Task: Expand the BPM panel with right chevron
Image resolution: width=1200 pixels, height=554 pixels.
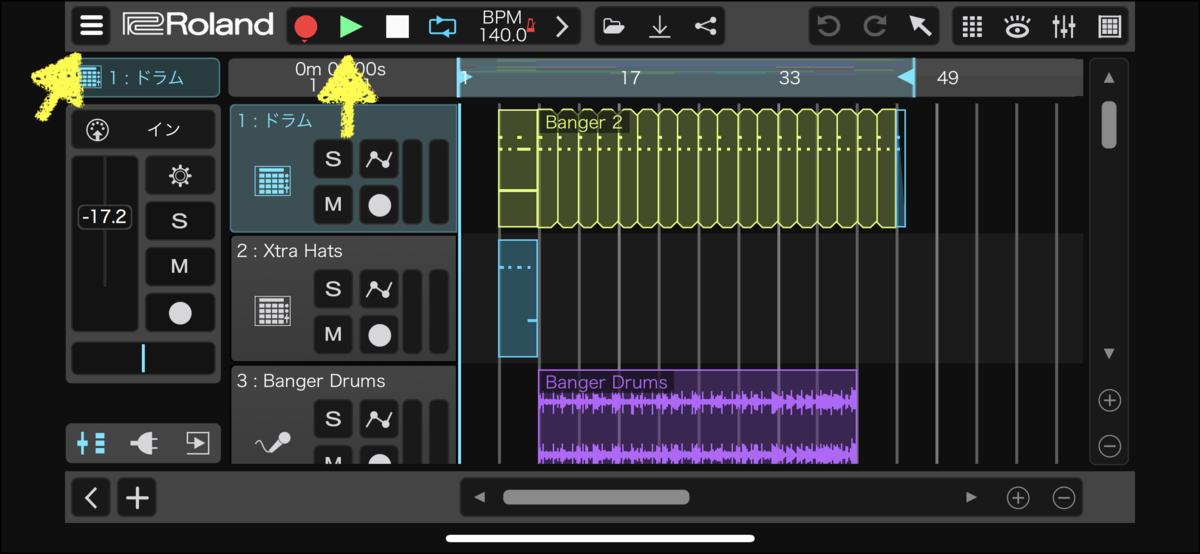Action: click(x=562, y=27)
